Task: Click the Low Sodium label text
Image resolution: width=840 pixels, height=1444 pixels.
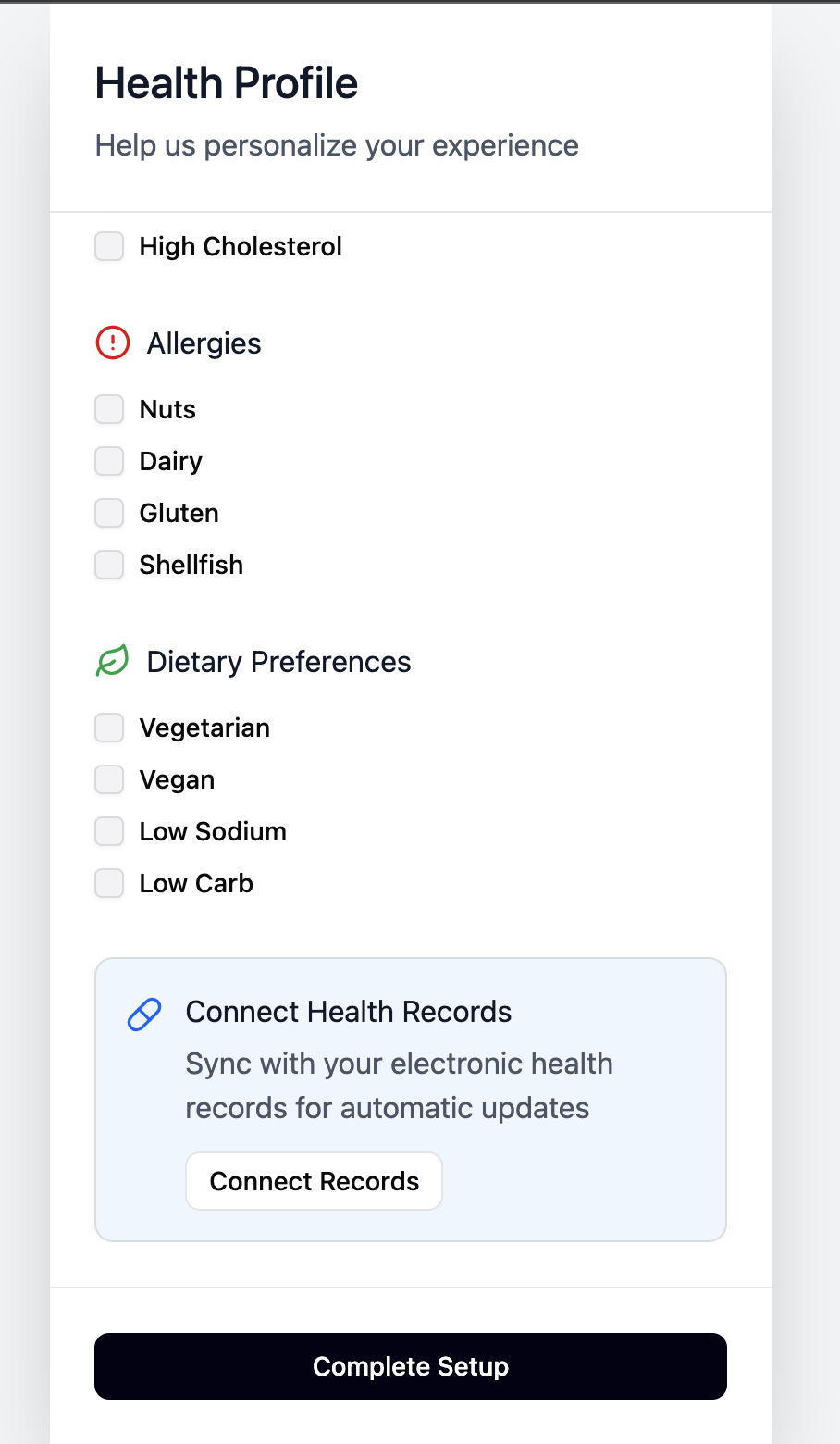Action: [213, 832]
